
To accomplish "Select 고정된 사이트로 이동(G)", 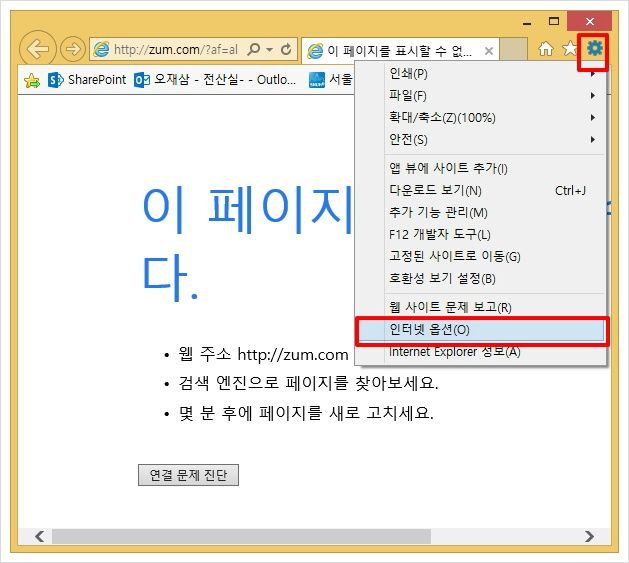I will (480, 256).
